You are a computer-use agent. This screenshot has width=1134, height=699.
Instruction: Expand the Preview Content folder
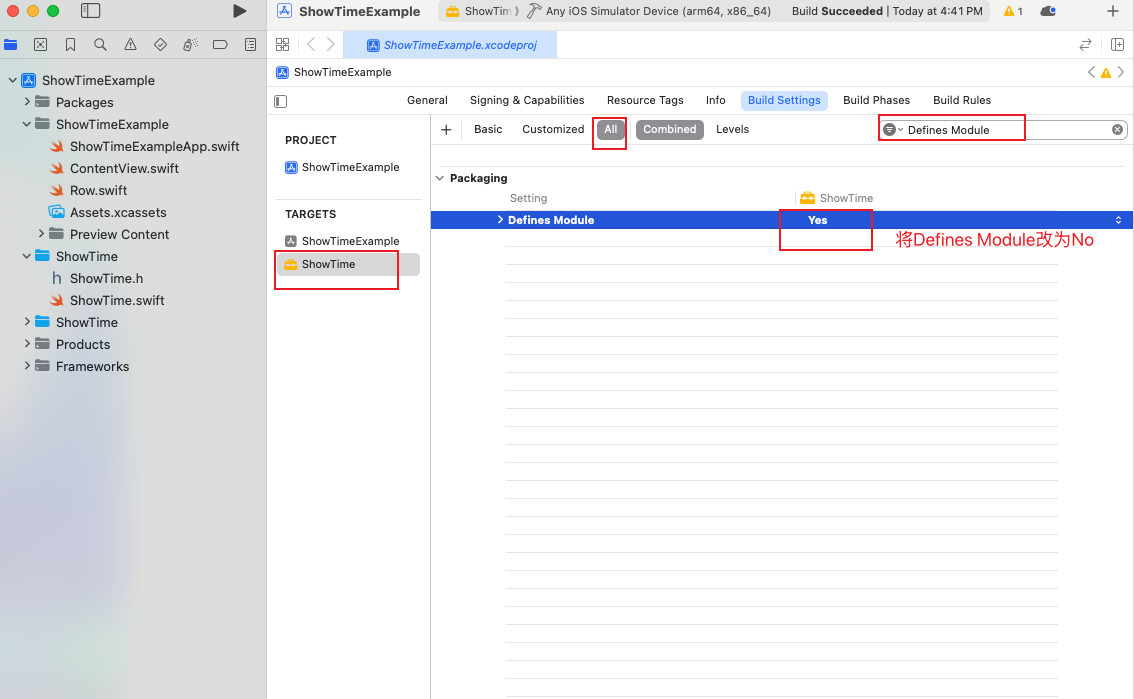[41, 234]
